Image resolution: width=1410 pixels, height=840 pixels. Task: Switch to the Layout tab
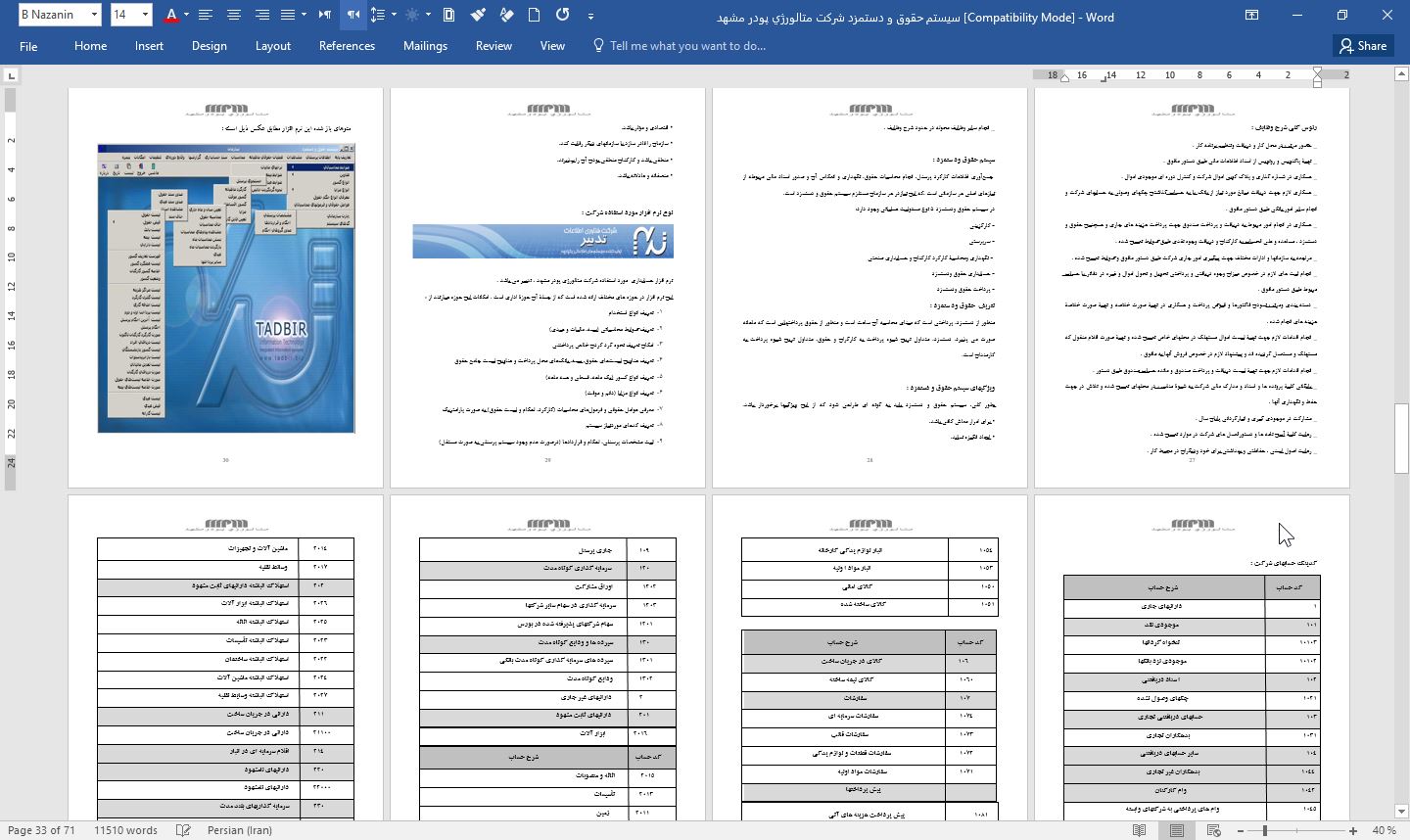(x=272, y=46)
